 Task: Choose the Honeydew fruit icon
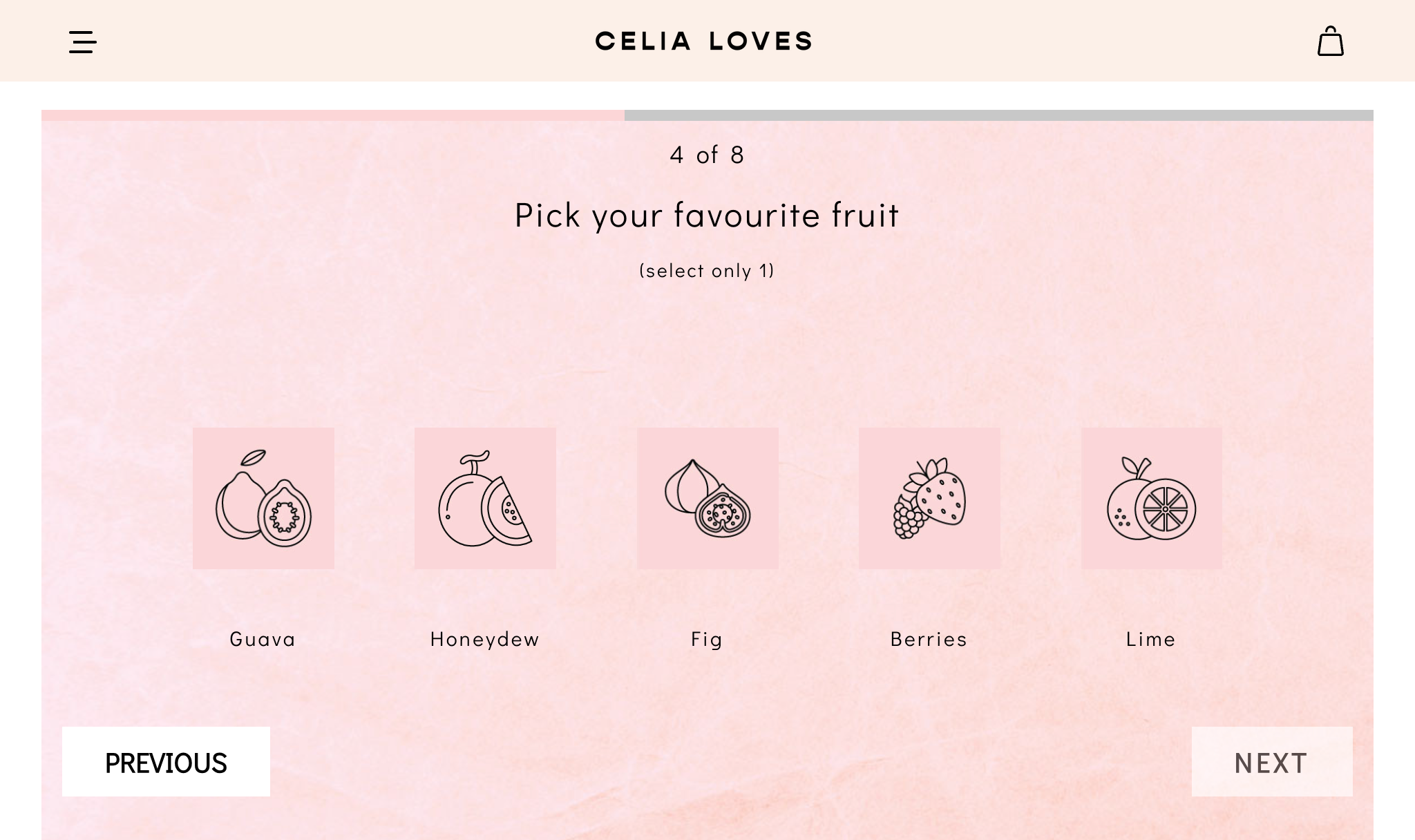click(x=485, y=498)
